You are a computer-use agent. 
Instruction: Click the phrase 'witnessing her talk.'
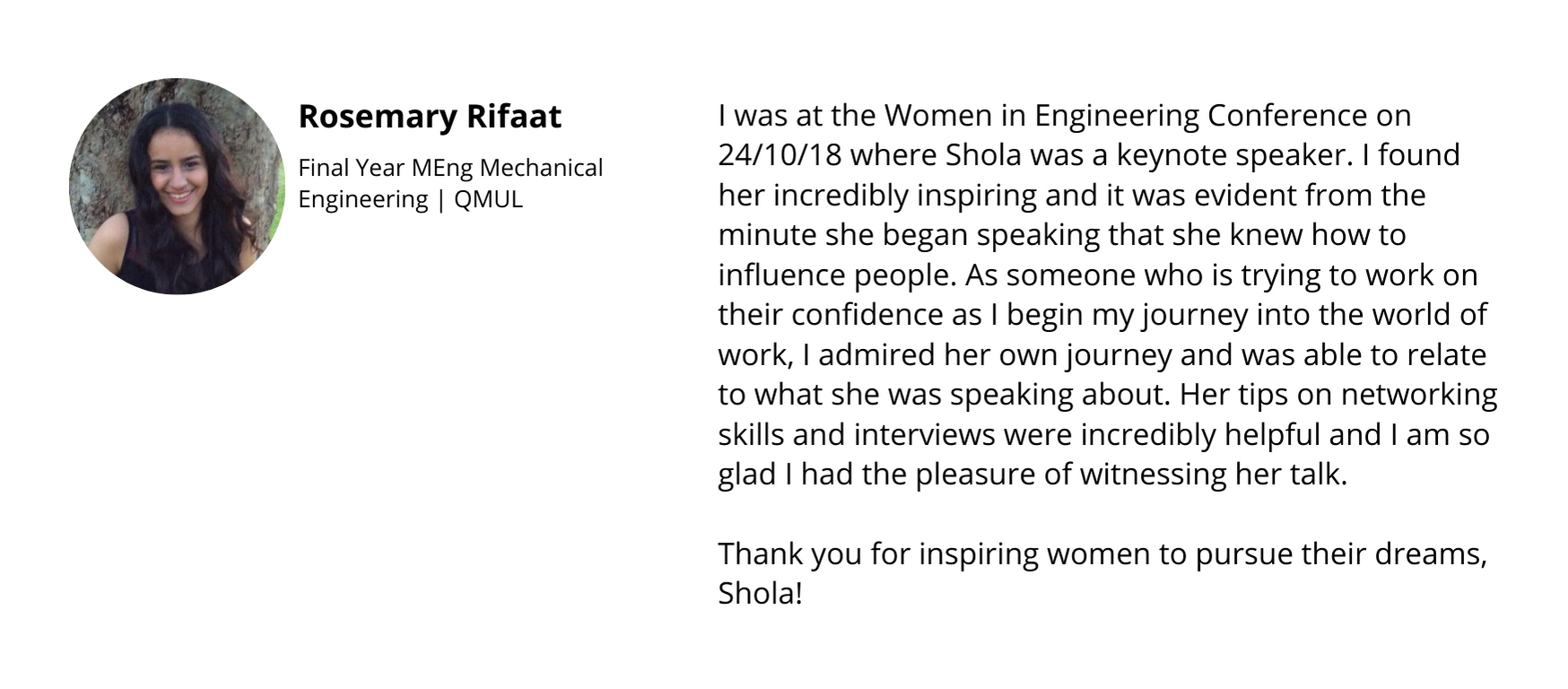1214,474
